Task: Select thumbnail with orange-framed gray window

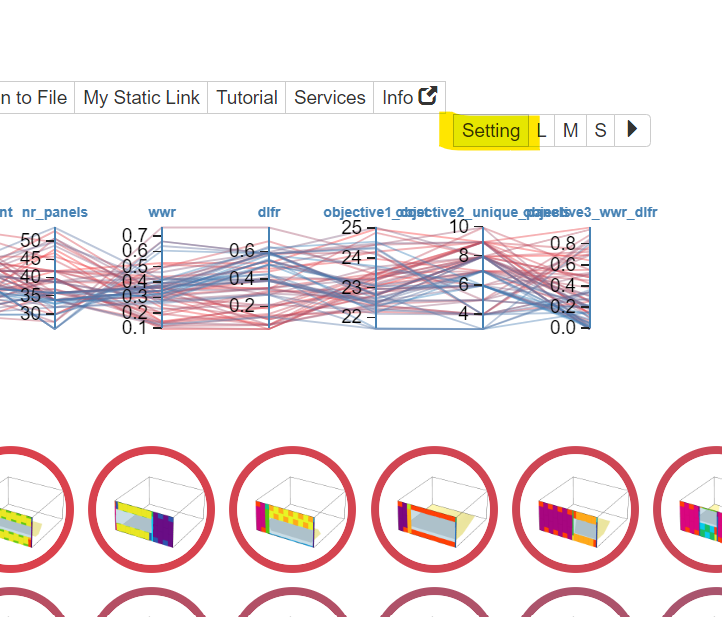Action: [433, 508]
